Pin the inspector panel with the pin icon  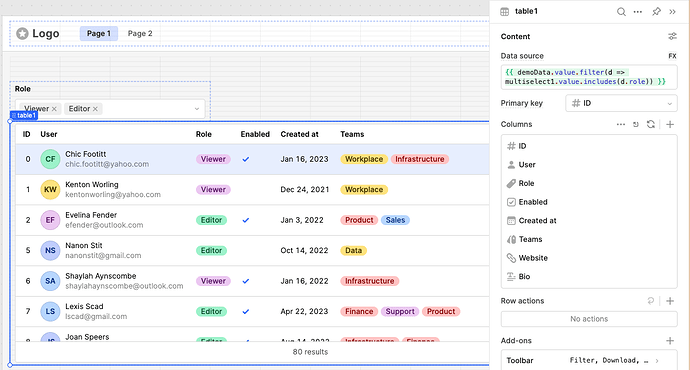point(656,12)
